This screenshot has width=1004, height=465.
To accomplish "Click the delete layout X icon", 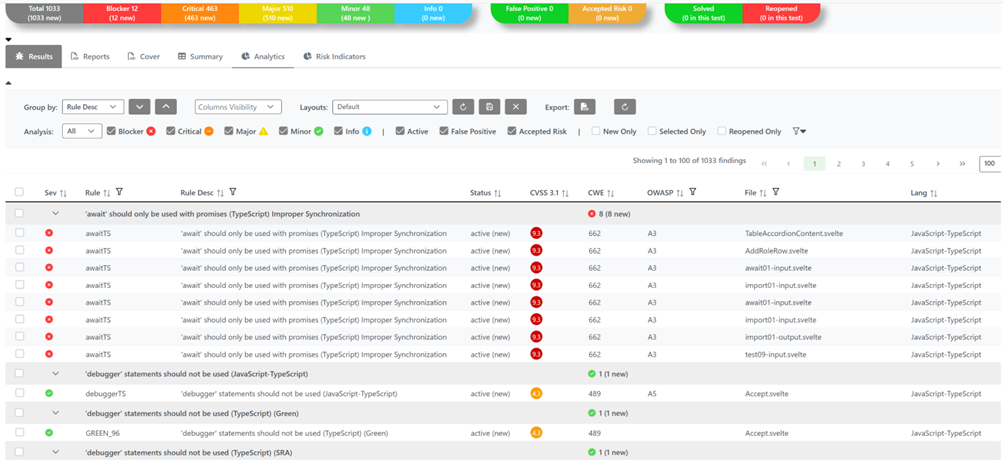I will pyautogui.click(x=515, y=107).
